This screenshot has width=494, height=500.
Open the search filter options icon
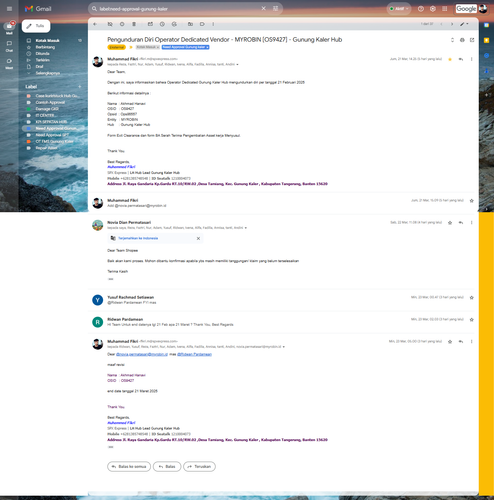coord(275,8)
